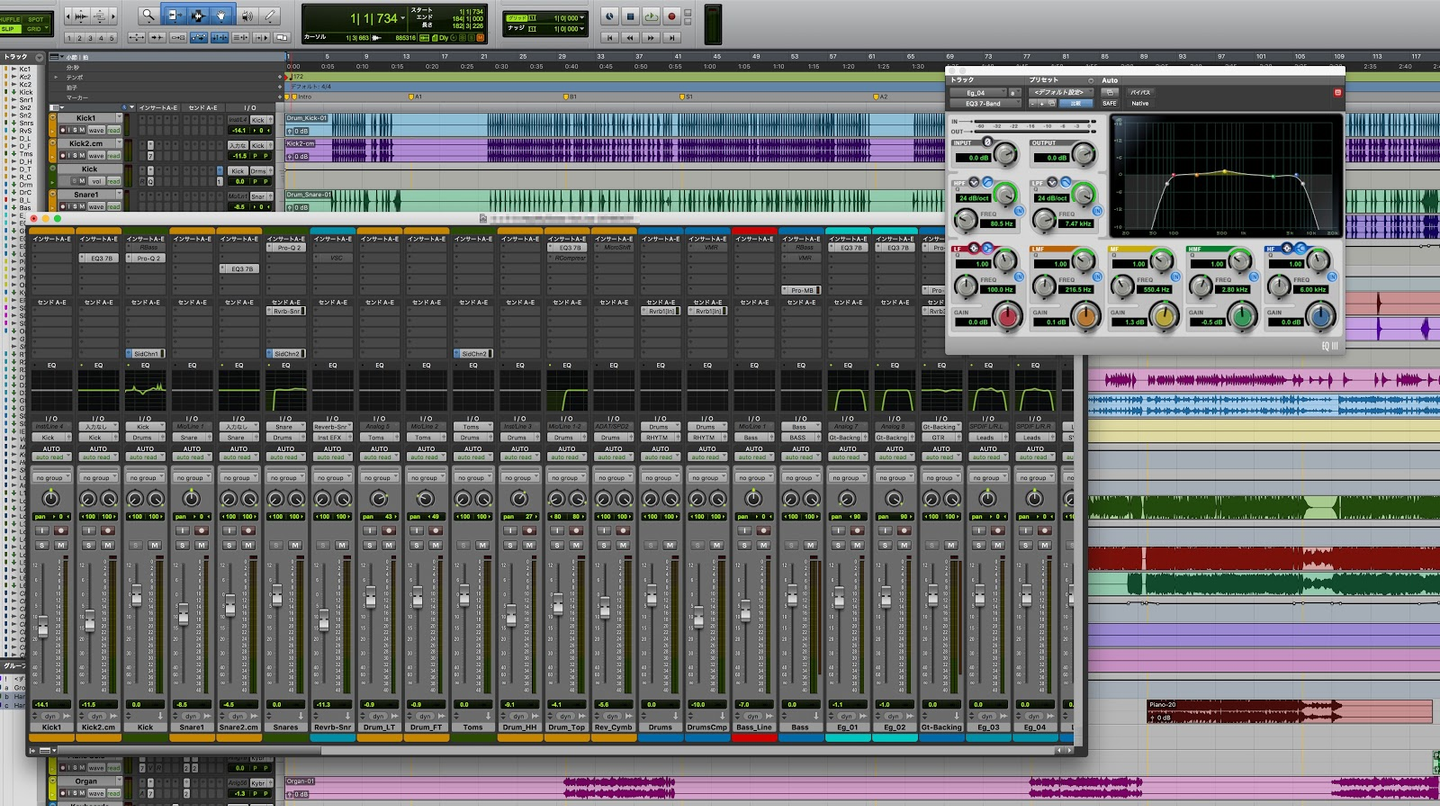Record-enable the Kick2.cm channel
The image size is (1440, 806).
108,530
